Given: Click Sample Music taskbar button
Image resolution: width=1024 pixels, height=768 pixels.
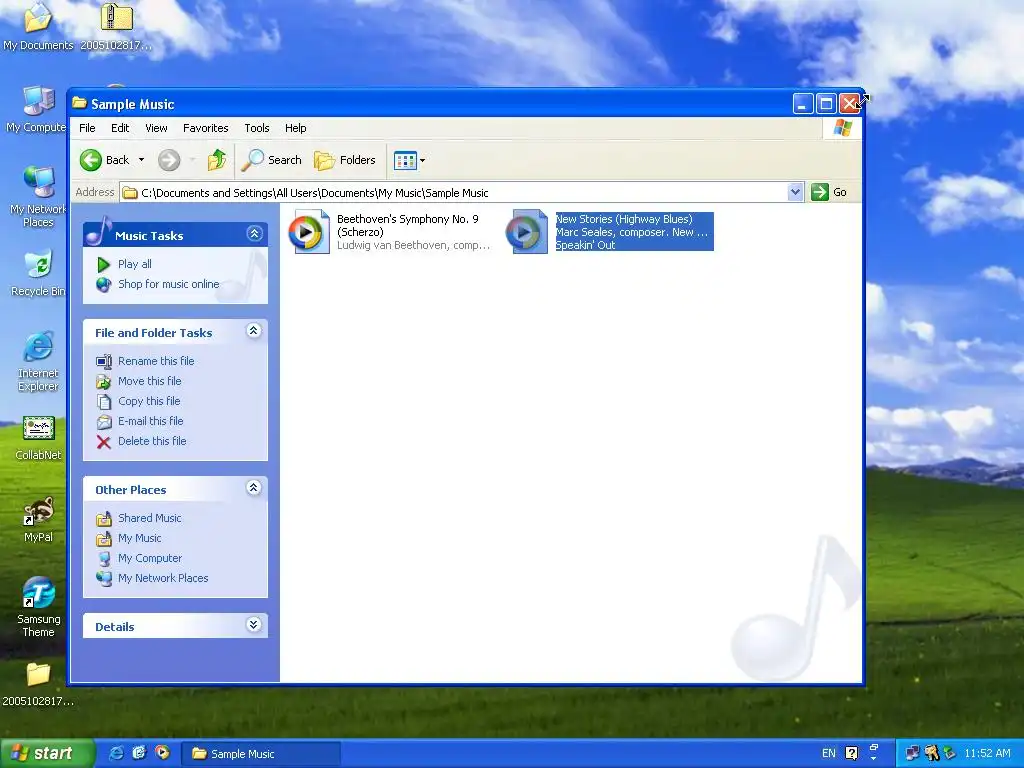Looking at the screenshot, I should (261, 754).
